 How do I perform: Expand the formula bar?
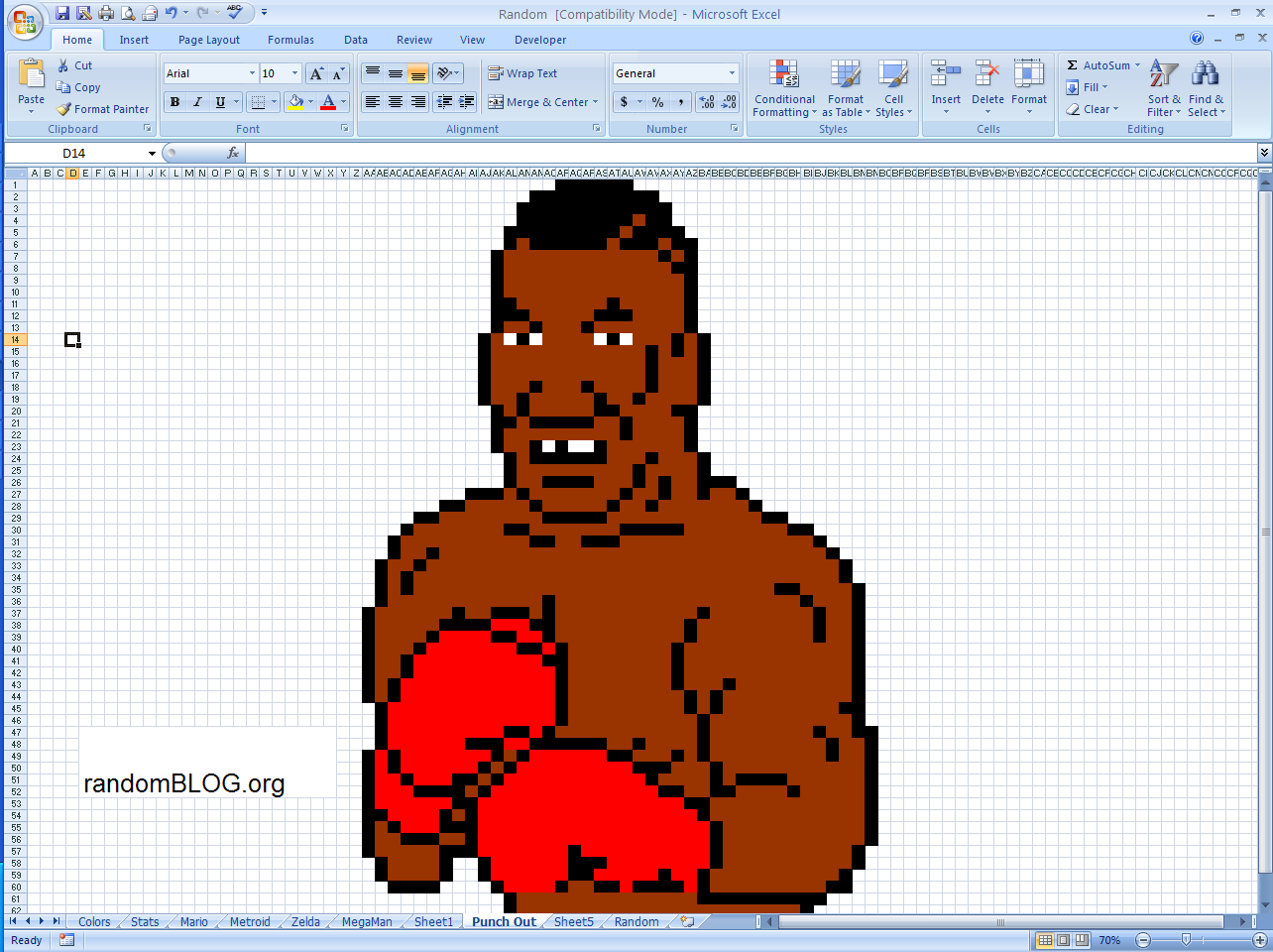tap(1264, 153)
